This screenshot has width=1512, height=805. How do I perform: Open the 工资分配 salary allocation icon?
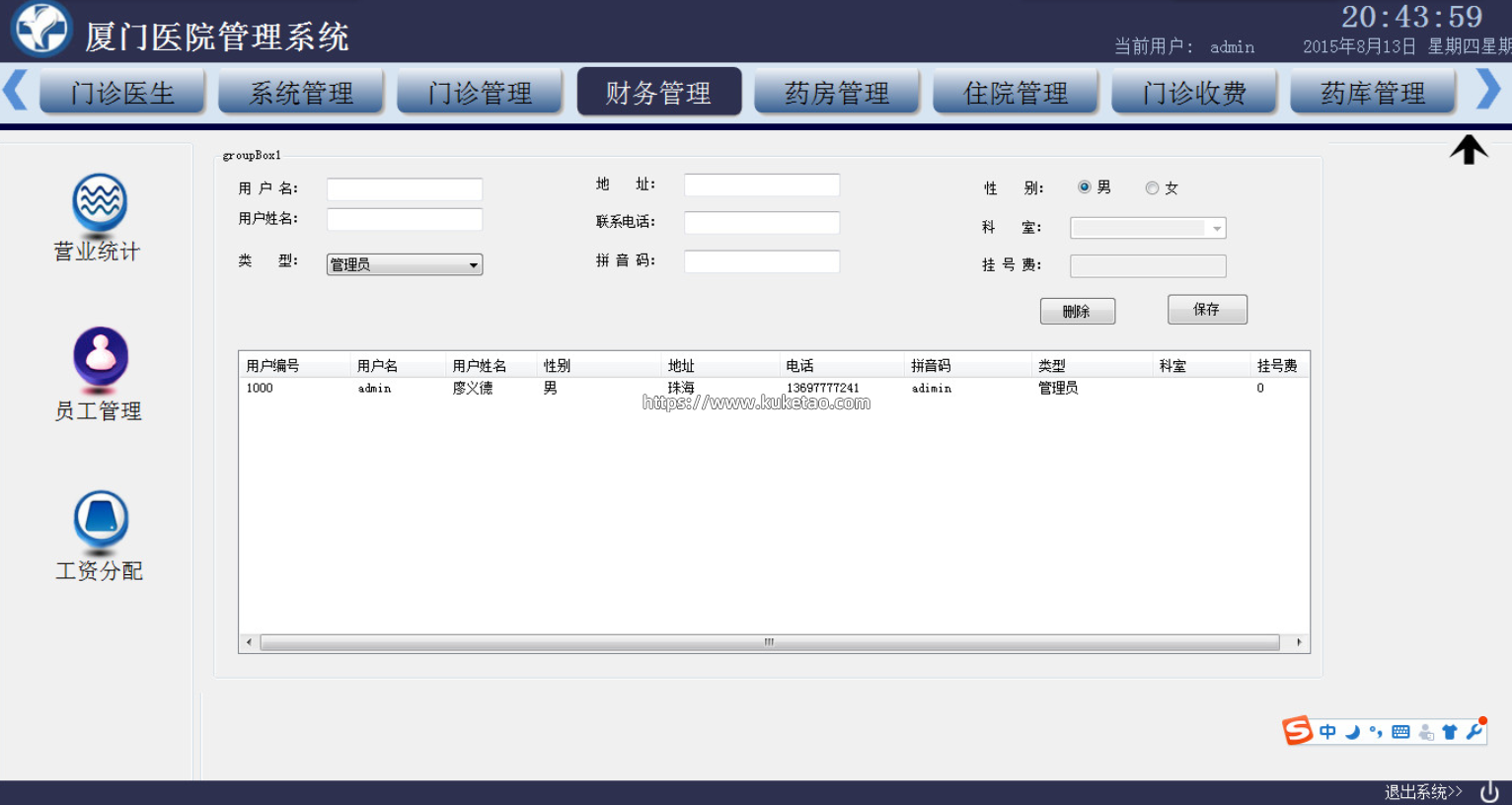[x=100, y=537]
